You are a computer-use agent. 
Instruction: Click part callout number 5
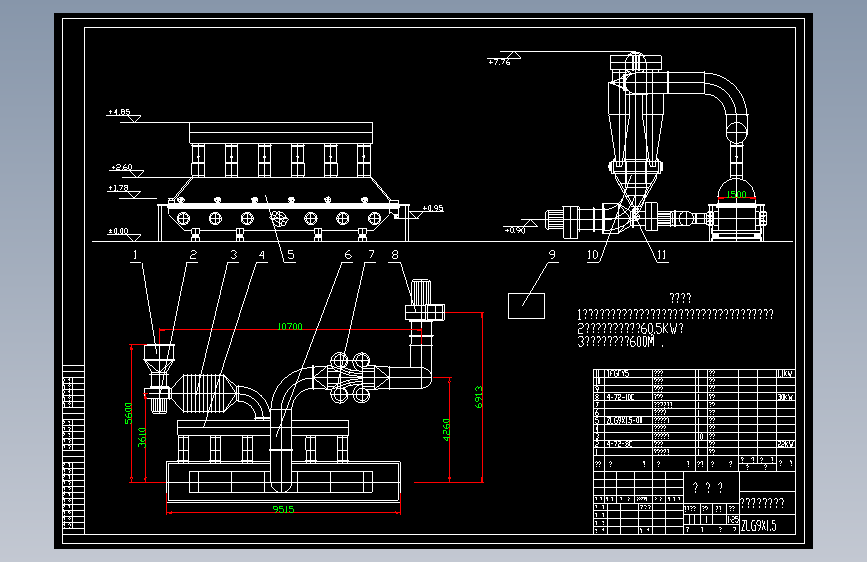point(290,255)
